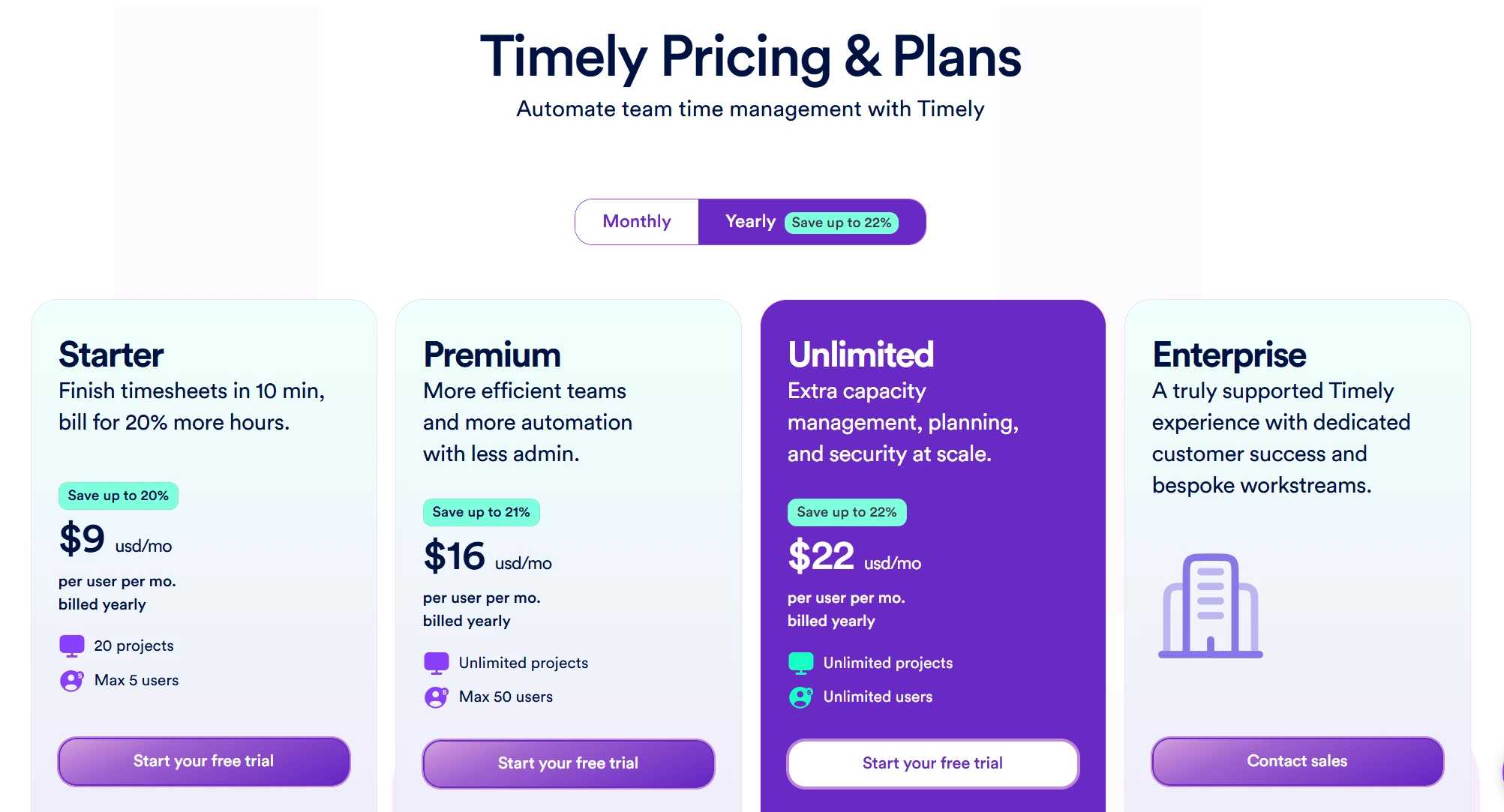Viewport: 1504px width, 812px height.
Task: Click the Save up to 20% badge in Starter
Action: click(x=118, y=496)
